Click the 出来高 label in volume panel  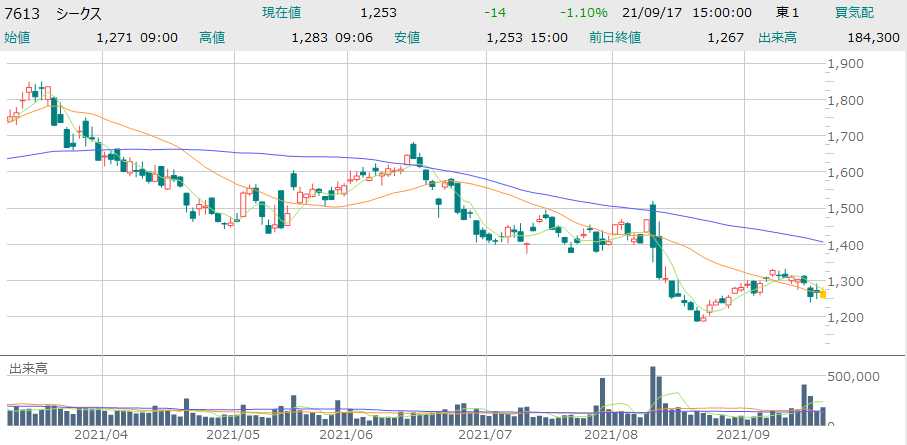point(28,368)
